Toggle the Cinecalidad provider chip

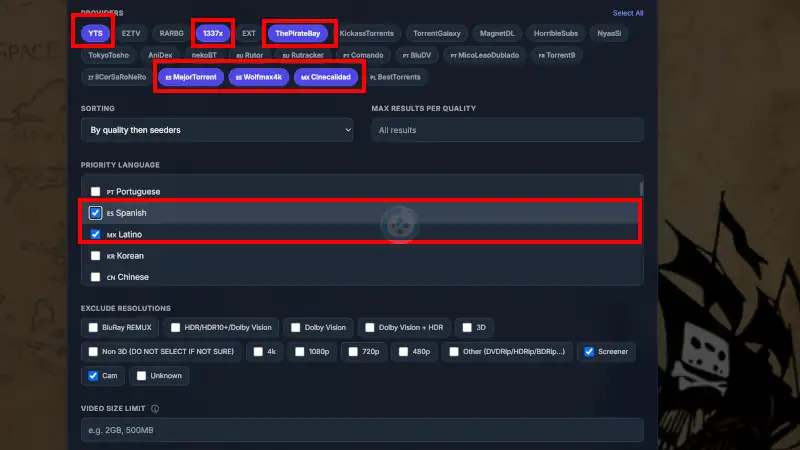tap(326, 77)
